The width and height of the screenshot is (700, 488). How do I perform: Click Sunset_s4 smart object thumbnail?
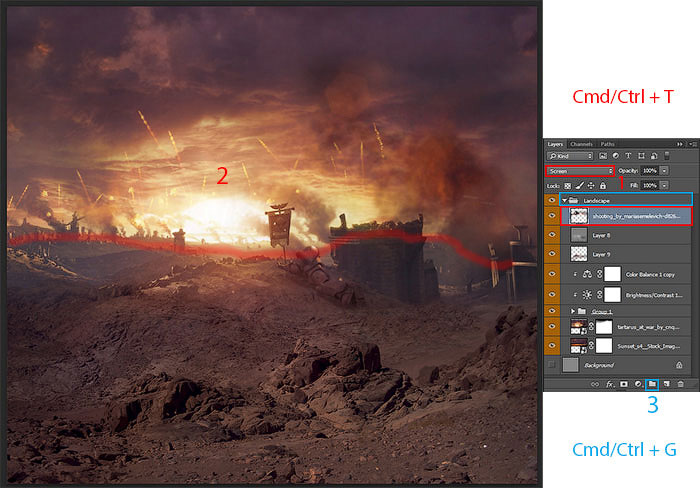click(579, 346)
